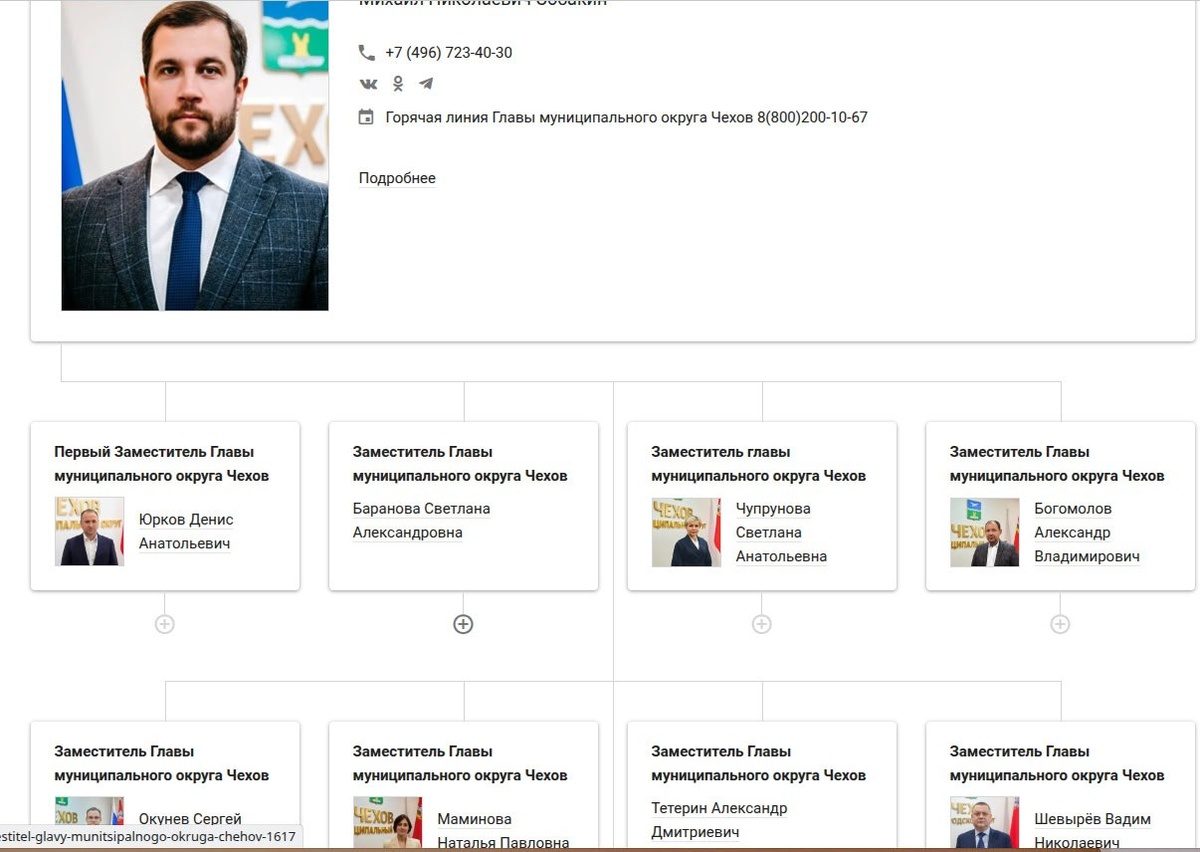Viewport: 1200px width, 852px height.
Task: Click the large portrait photo of the Head
Action: coord(195,155)
